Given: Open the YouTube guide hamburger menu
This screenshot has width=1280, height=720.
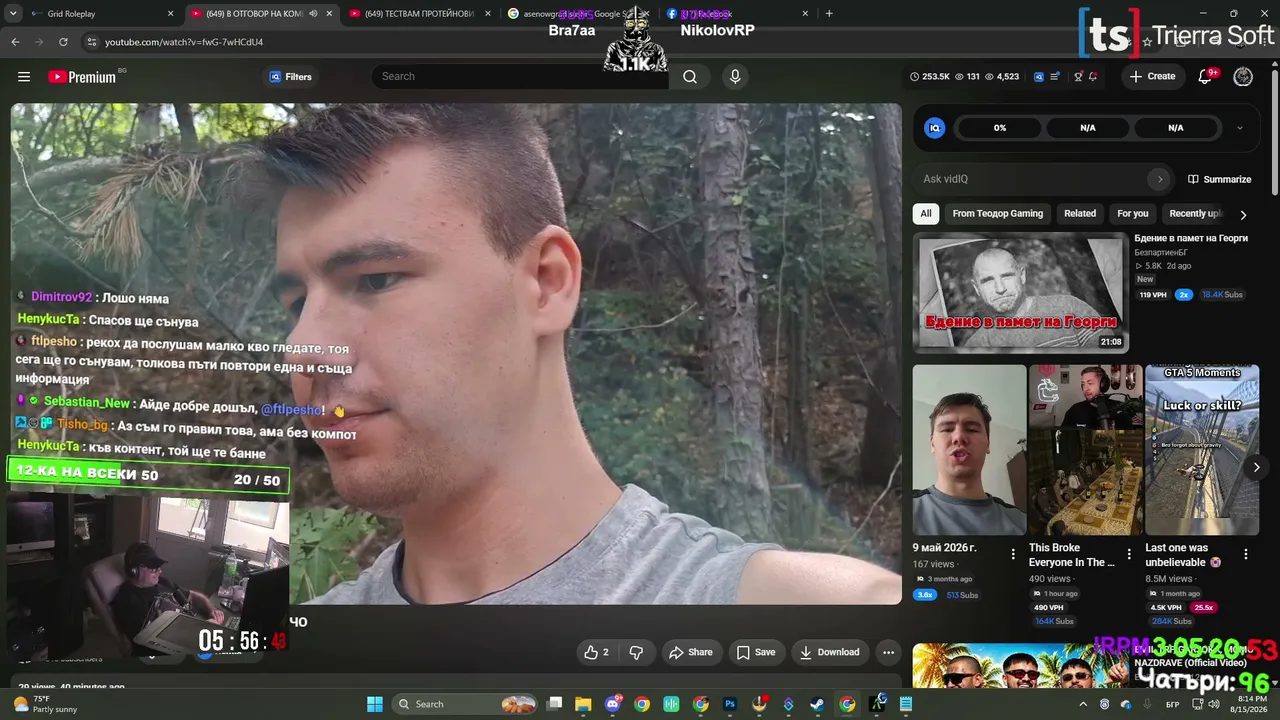Looking at the screenshot, I should (24, 77).
